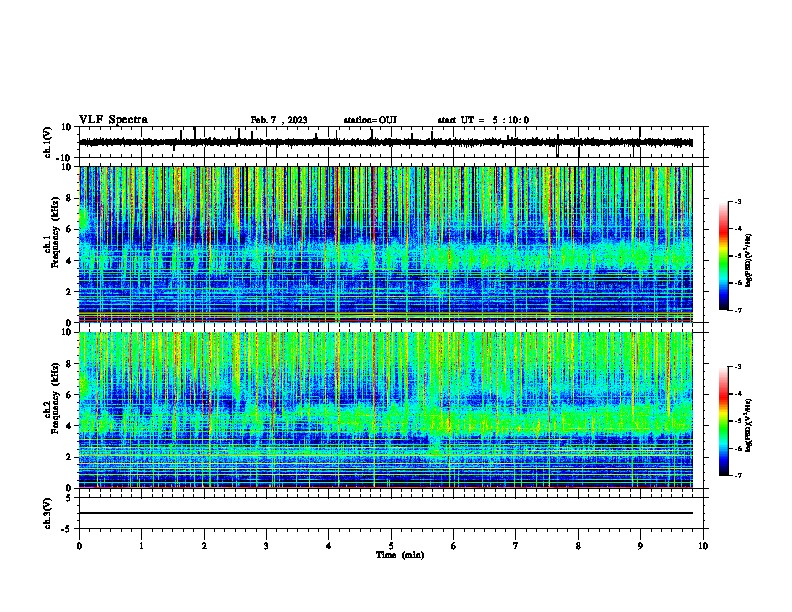Select the "start UT = 5:10:0" header text
The width and height of the screenshot is (792, 612).
(483, 120)
